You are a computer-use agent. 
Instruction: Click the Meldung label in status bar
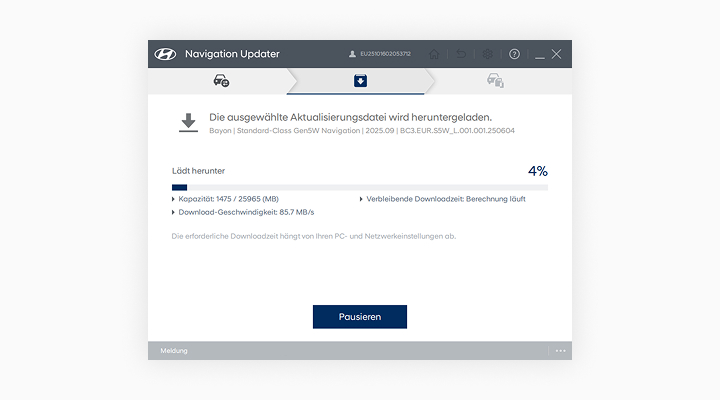point(174,351)
